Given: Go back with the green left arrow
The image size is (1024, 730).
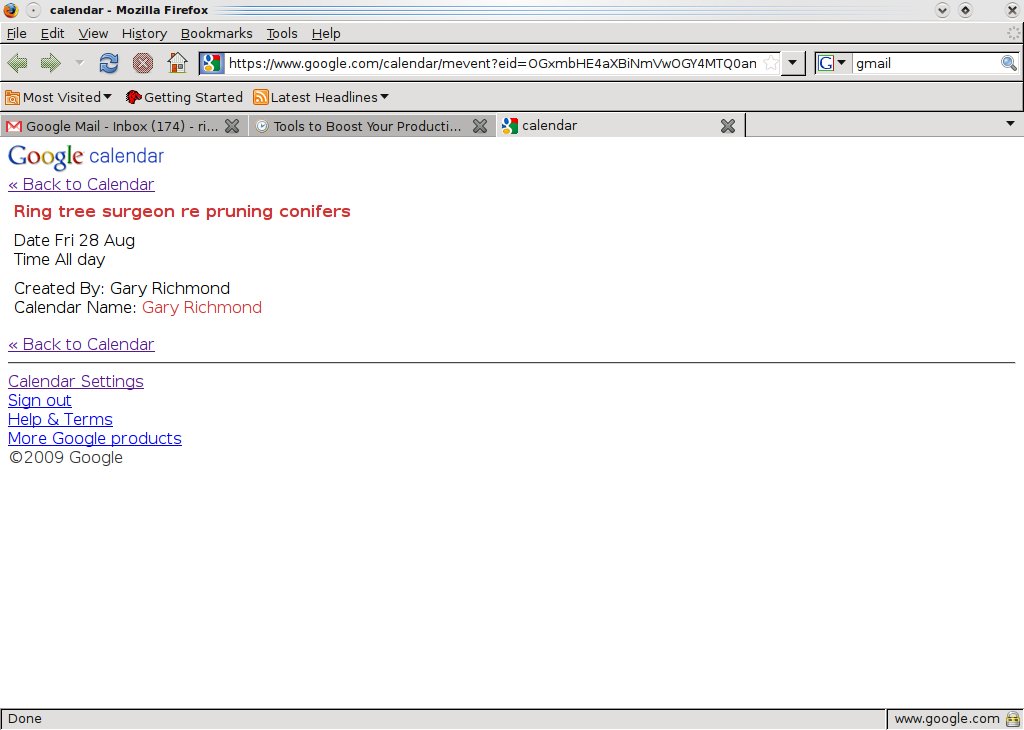Looking at the screenshot, I should pyautogui.click(x=17, y=63).
